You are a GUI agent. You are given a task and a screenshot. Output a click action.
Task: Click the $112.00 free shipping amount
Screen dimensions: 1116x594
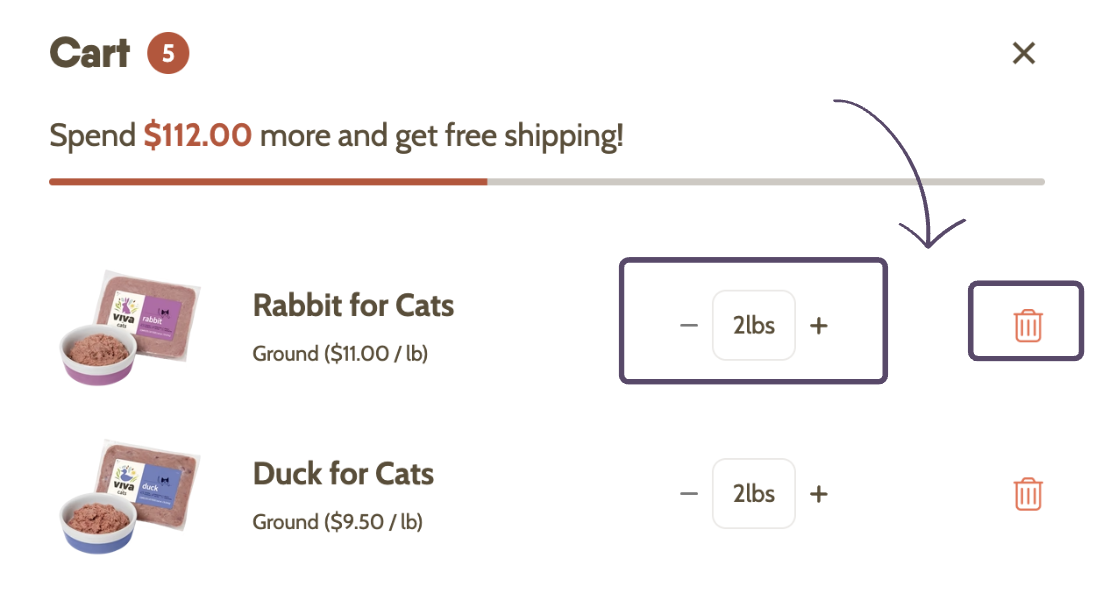(198, 134)
